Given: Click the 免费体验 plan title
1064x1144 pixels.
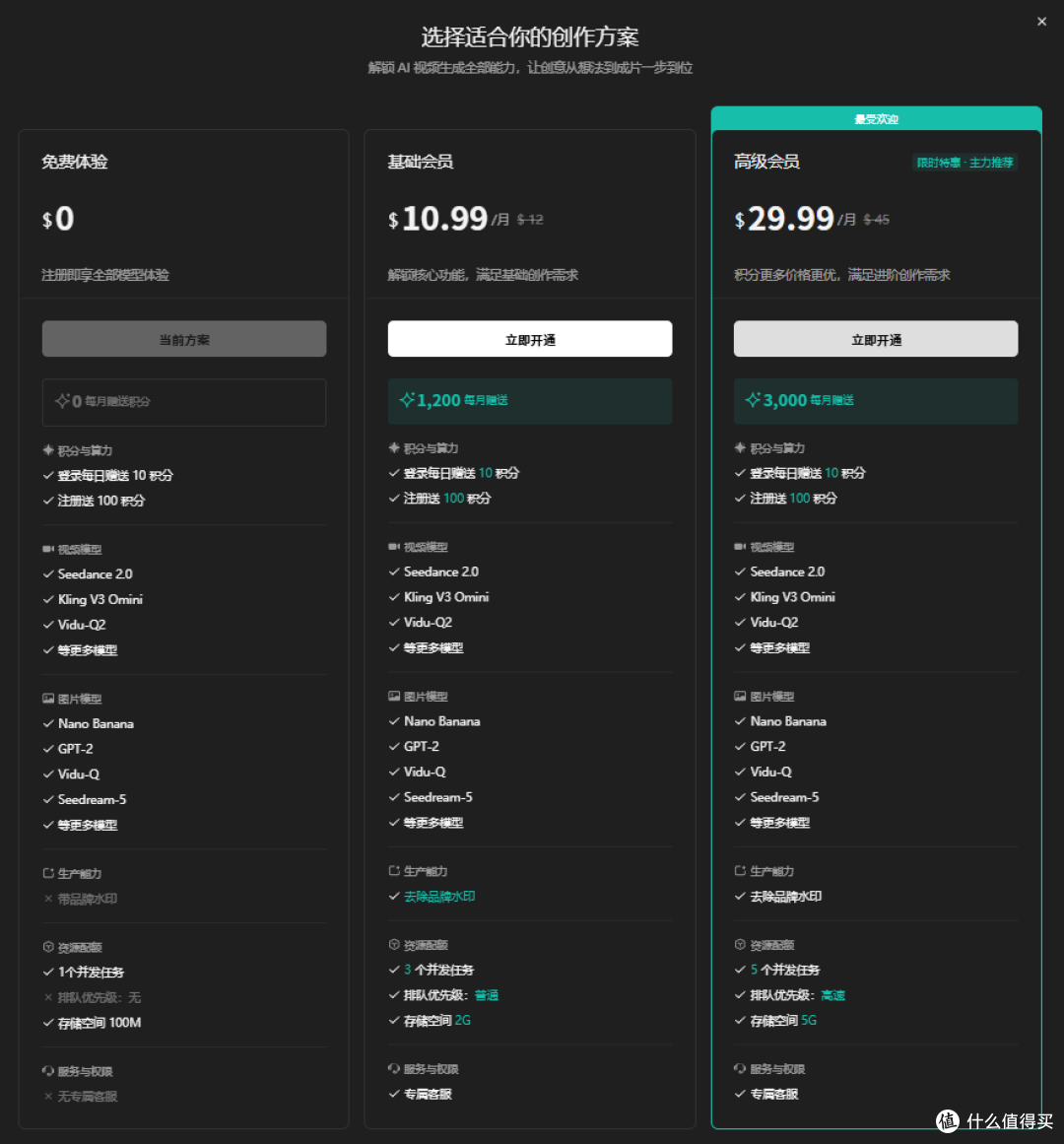Looking at the screenshot, I should [75, 162].
